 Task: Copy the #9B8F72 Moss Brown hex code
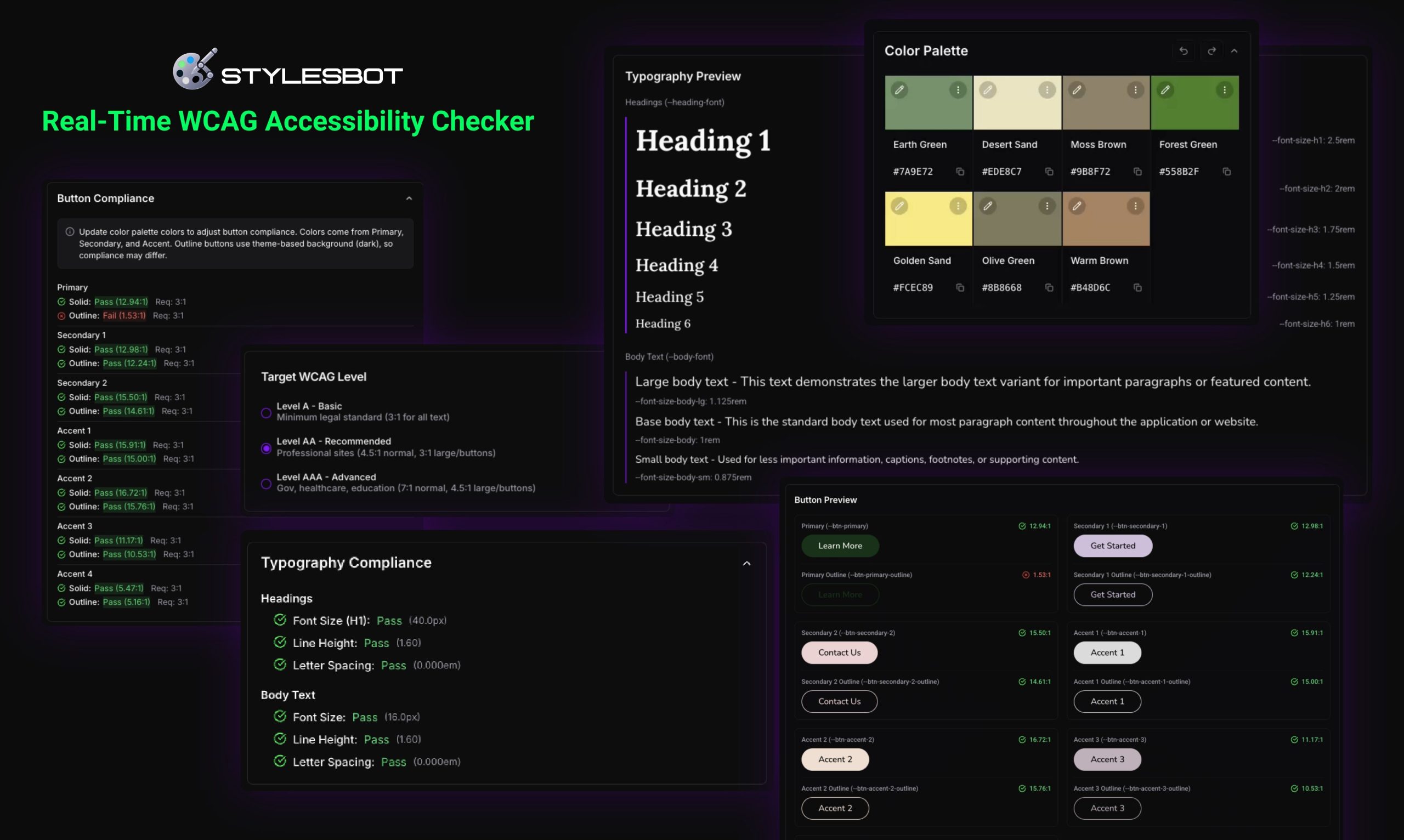coord(1137,172)
